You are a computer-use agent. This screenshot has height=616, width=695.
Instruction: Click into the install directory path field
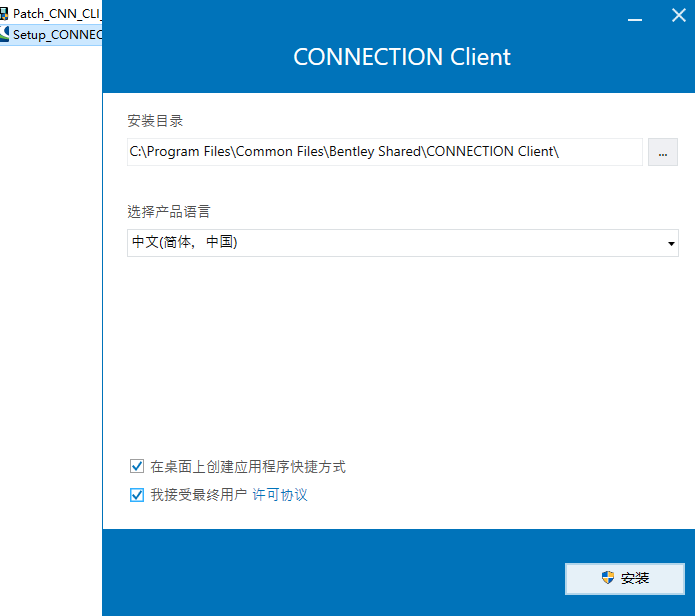(x=385, y=152)
